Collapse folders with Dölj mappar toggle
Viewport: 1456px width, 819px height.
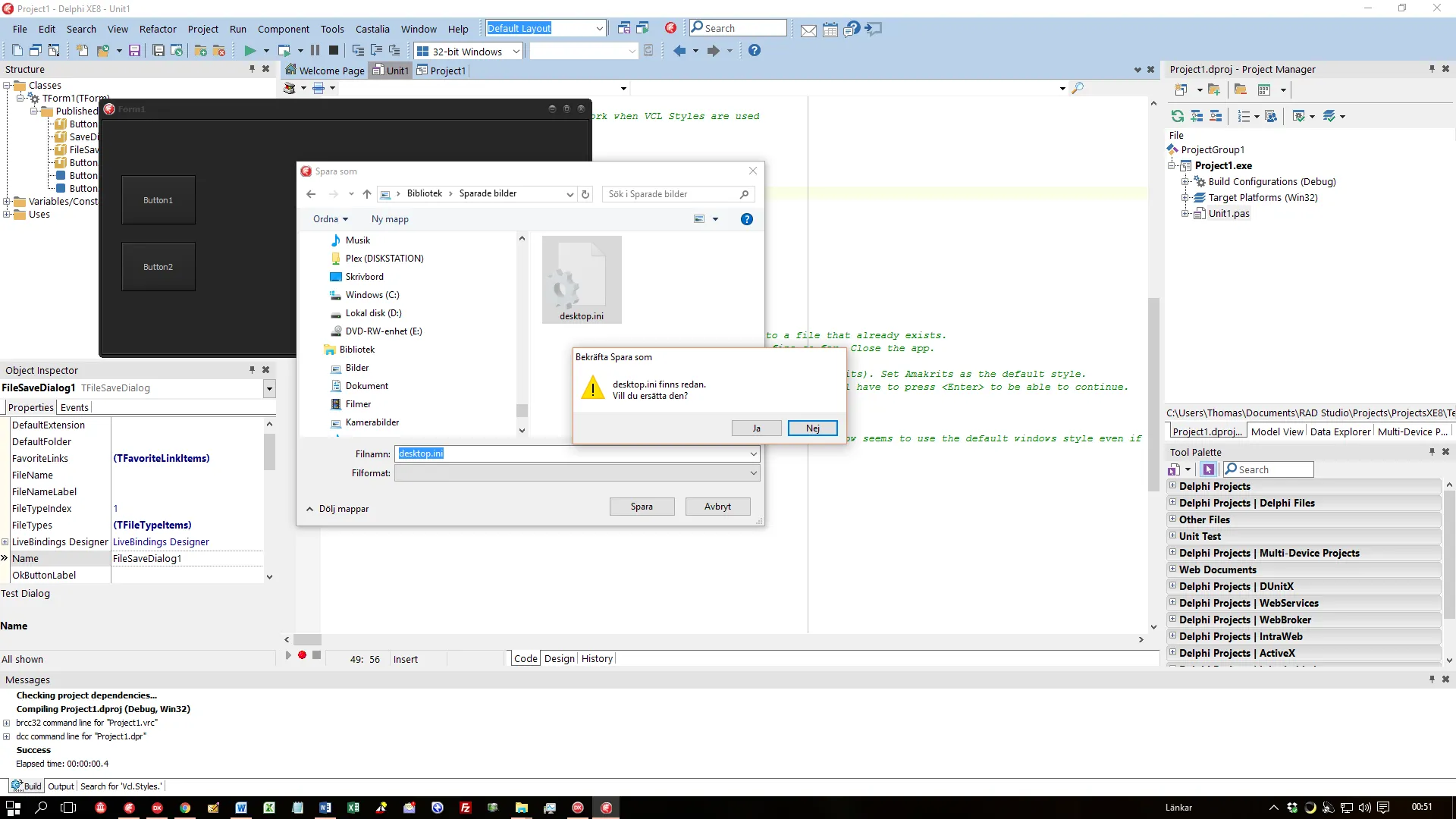click(337, 509)
